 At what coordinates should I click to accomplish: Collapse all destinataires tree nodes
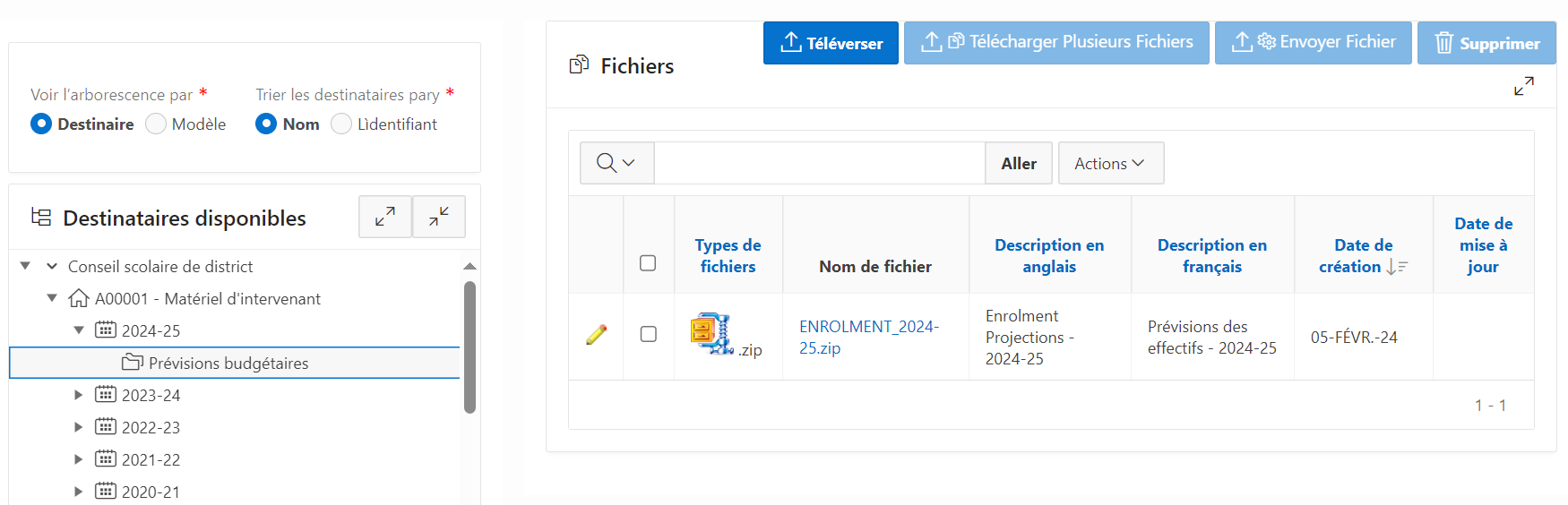(x=439, y=217)
